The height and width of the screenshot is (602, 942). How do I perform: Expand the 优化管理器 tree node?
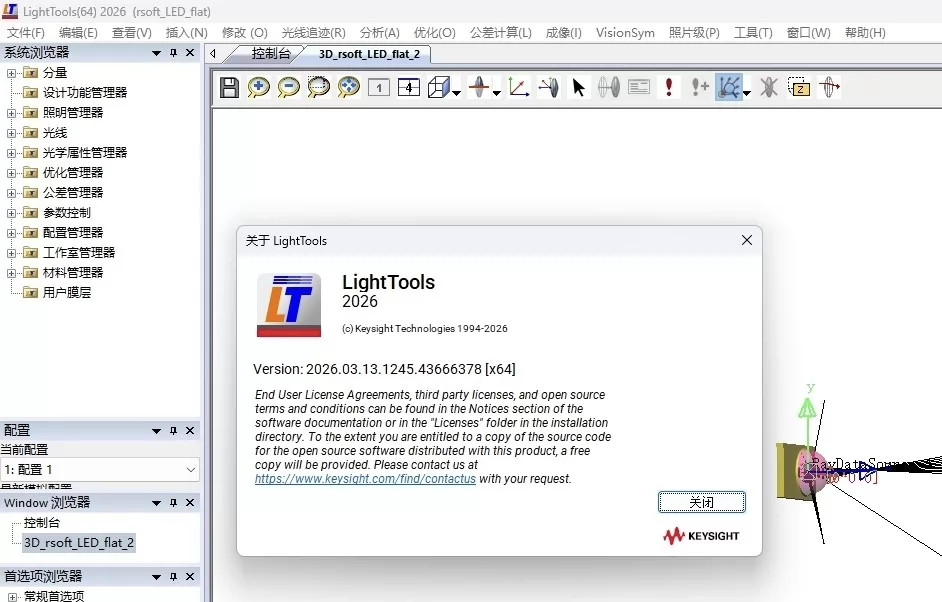click(x=11, y=173)
